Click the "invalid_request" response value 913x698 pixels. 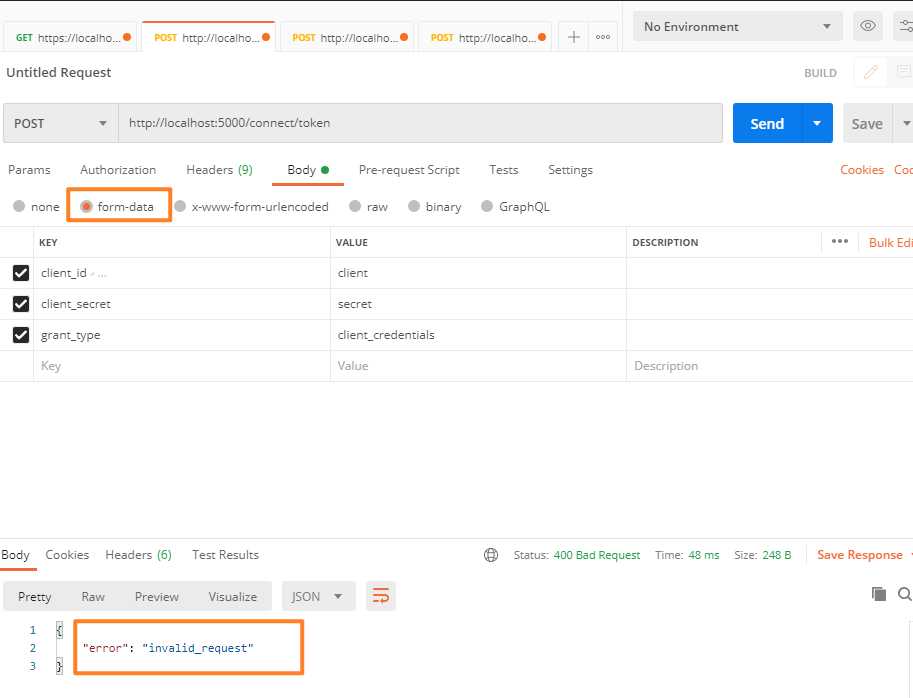point(198,648)
